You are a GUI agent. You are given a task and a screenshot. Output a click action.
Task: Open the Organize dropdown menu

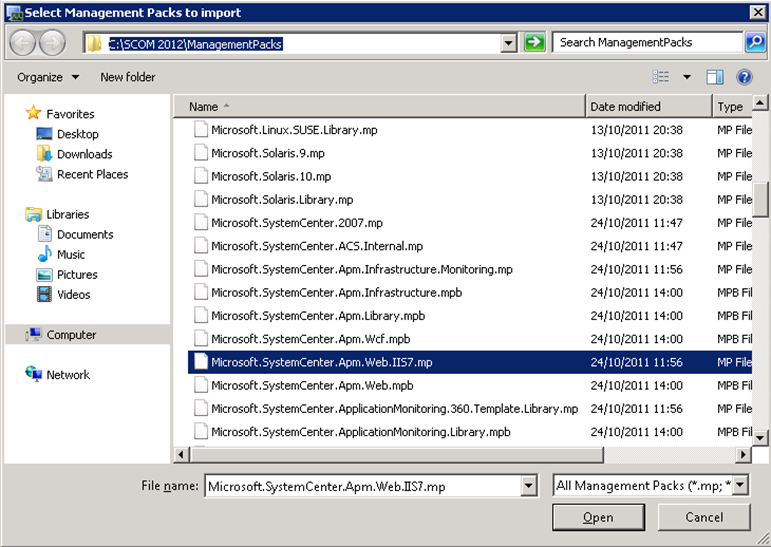click(x=48, y=77)
